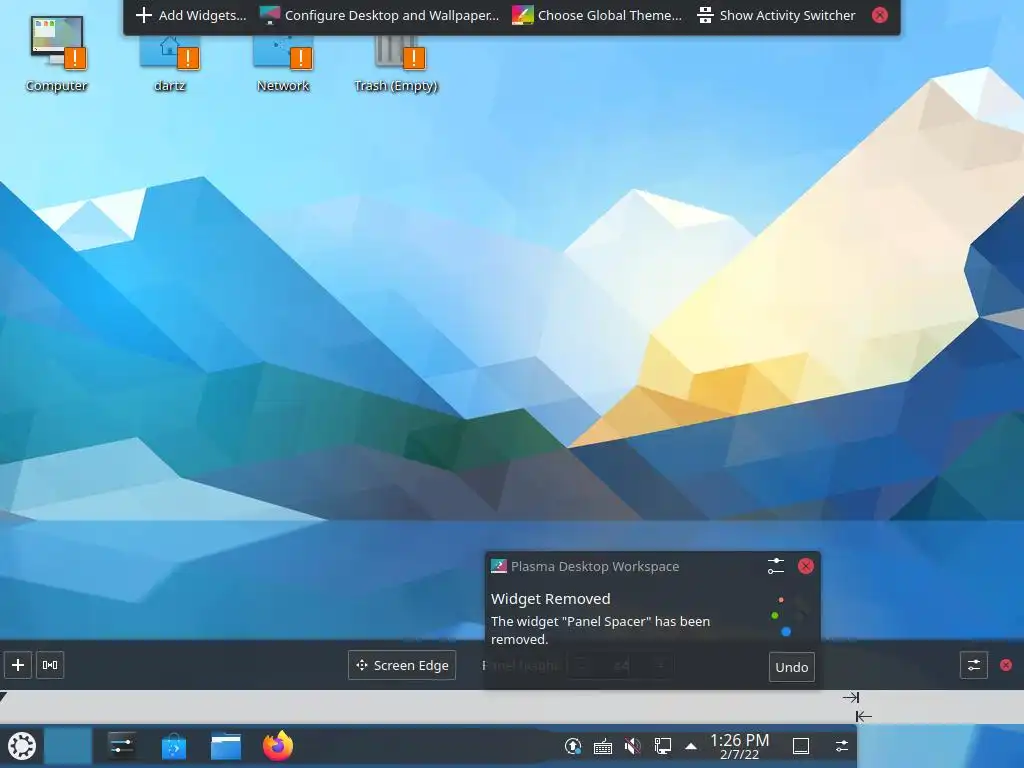Configure notification settings for Plasma Desktop Workspace
This screenshot has height=768, width=1024.
click(x=776, y=566)
